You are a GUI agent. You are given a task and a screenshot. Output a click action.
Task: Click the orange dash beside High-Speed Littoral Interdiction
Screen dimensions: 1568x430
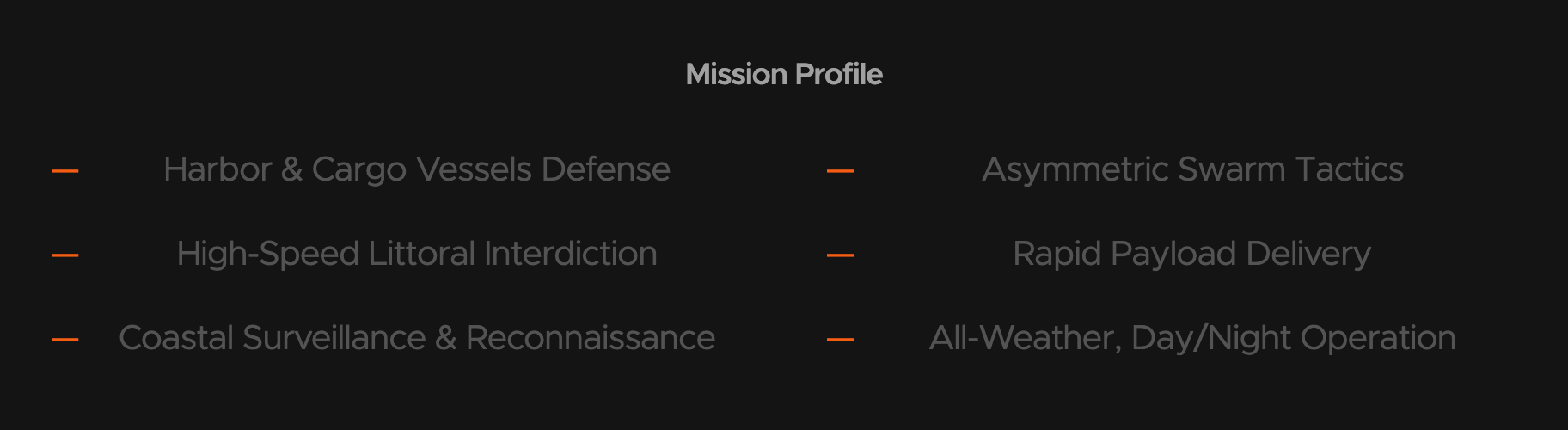(65, 255)
